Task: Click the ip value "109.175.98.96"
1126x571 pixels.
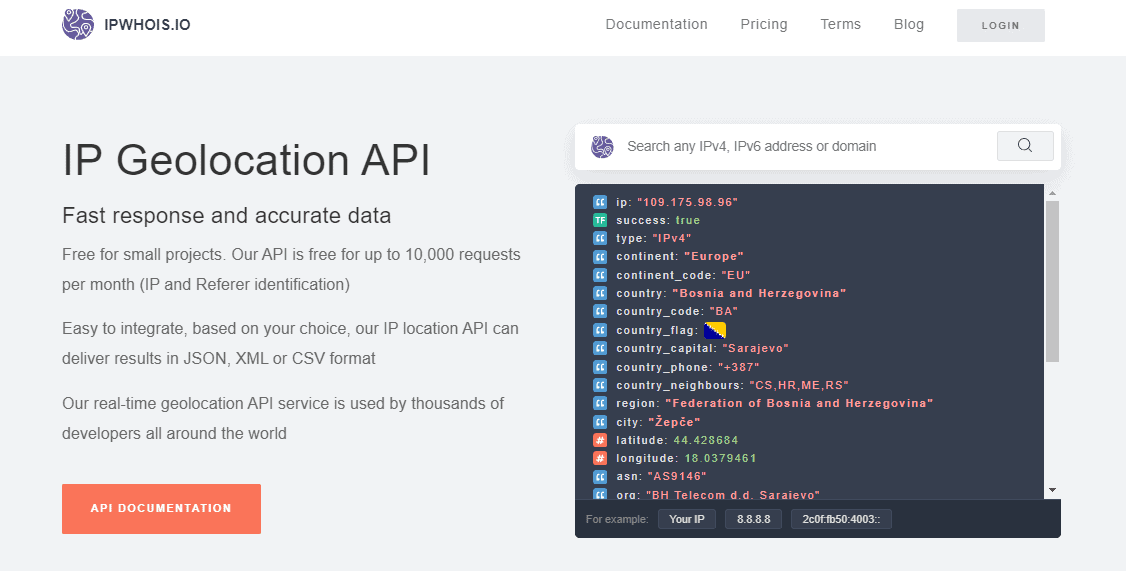Action: (x=687, y=202)
